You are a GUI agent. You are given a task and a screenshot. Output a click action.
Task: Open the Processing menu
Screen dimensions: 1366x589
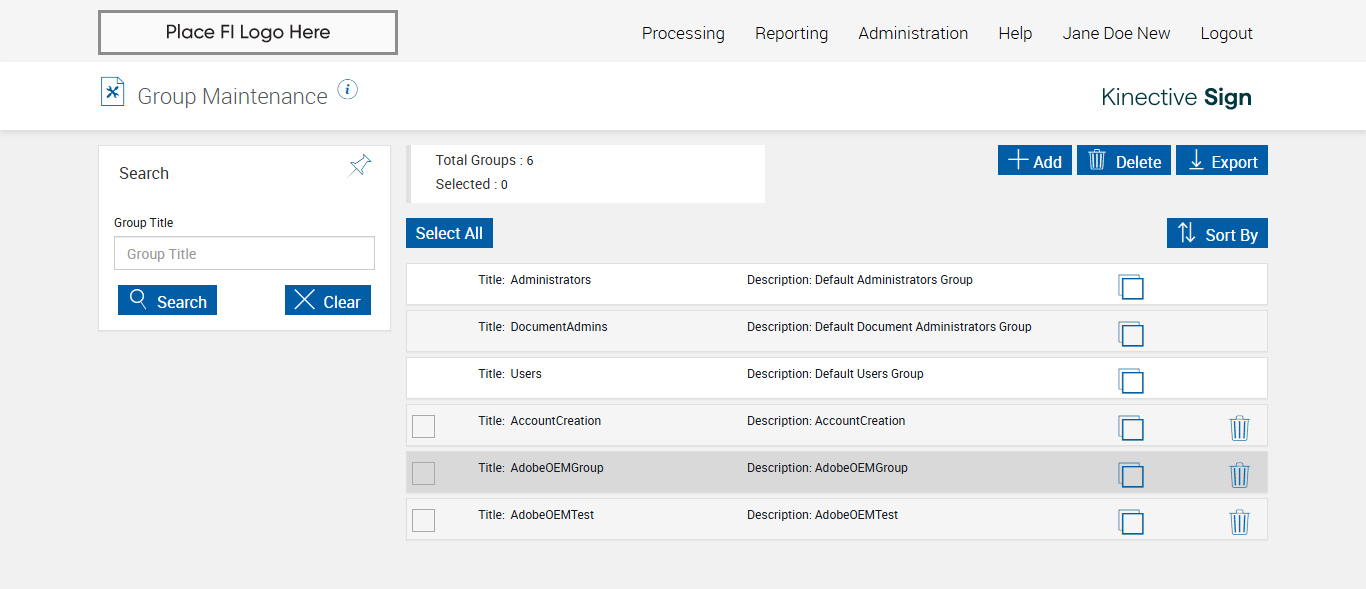coord(683,33)
